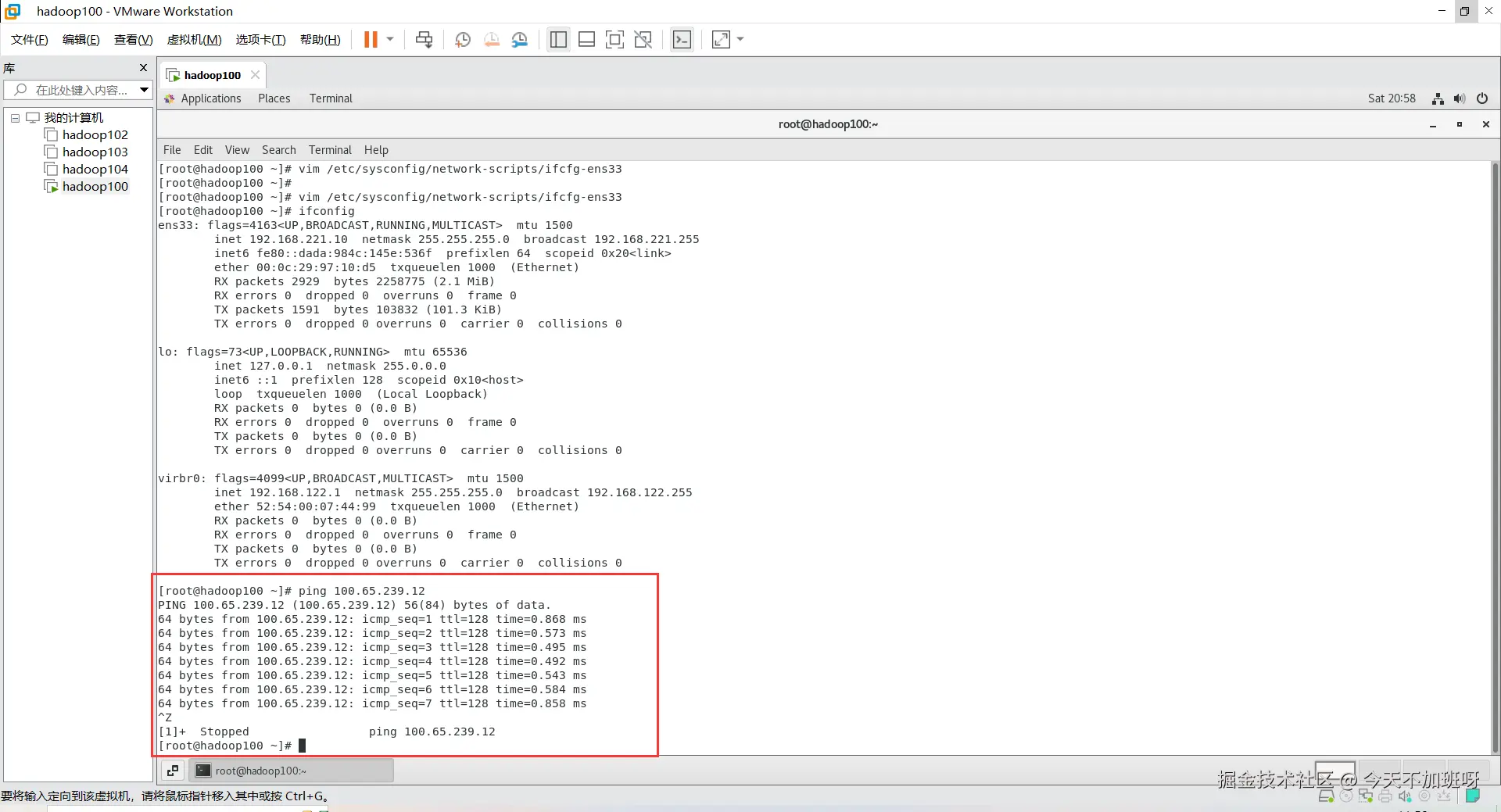This screenshot has width=1501, height=812.
Task: Select hadoop104 in the library tree
Action: (x=95, y=170)
